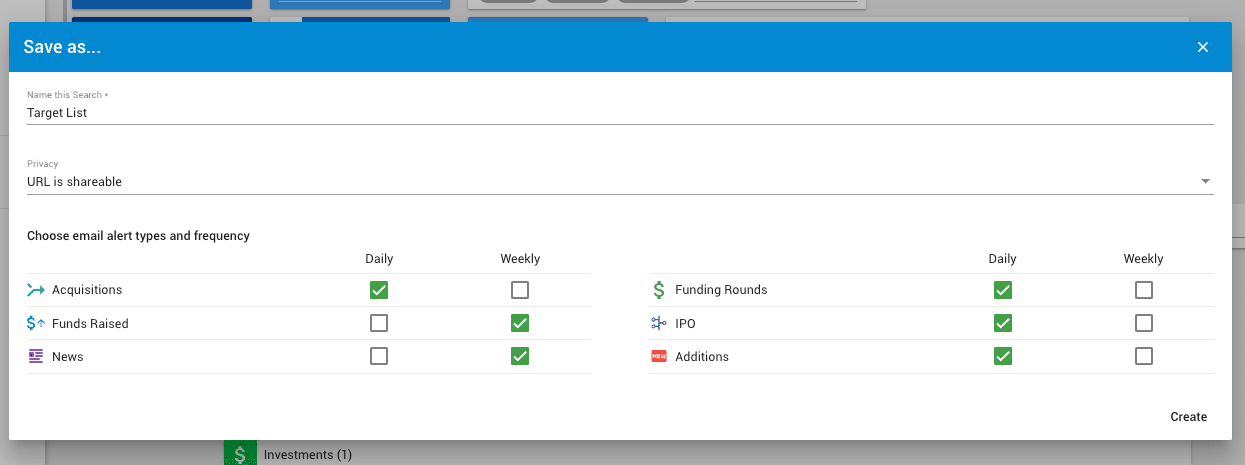Click the Funds Raised label
The height and width of the screenshot is (465, 1245).
pyautogui.click(x=90, y=324)
